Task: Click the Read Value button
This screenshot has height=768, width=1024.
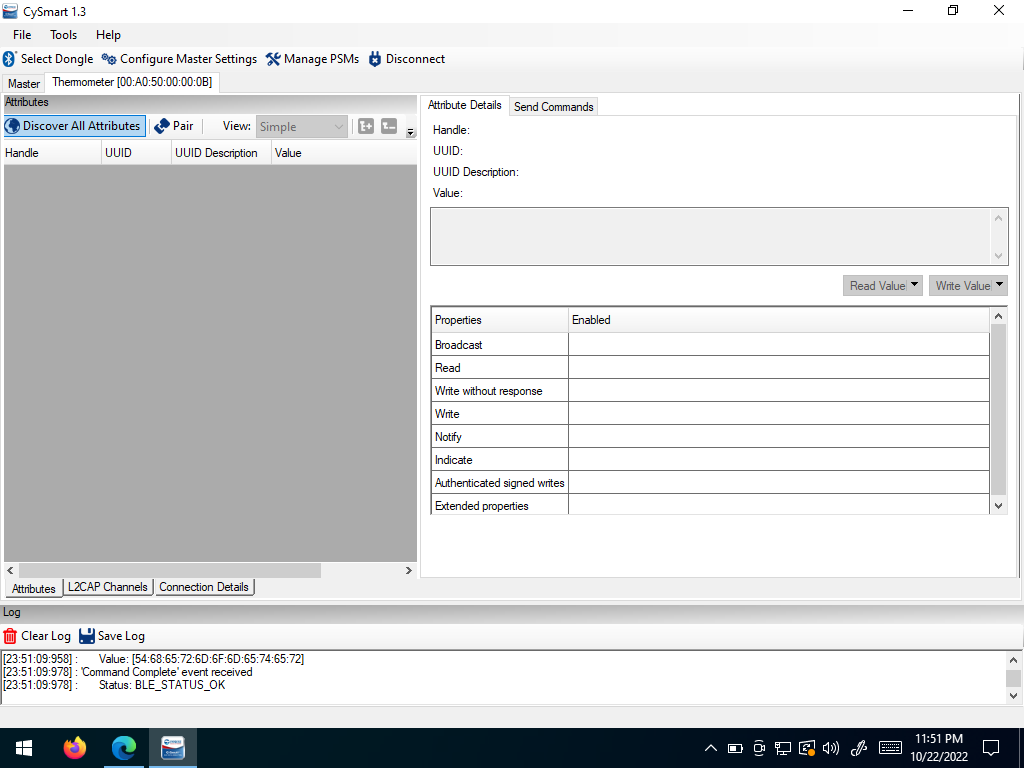Action: (876, 285)
